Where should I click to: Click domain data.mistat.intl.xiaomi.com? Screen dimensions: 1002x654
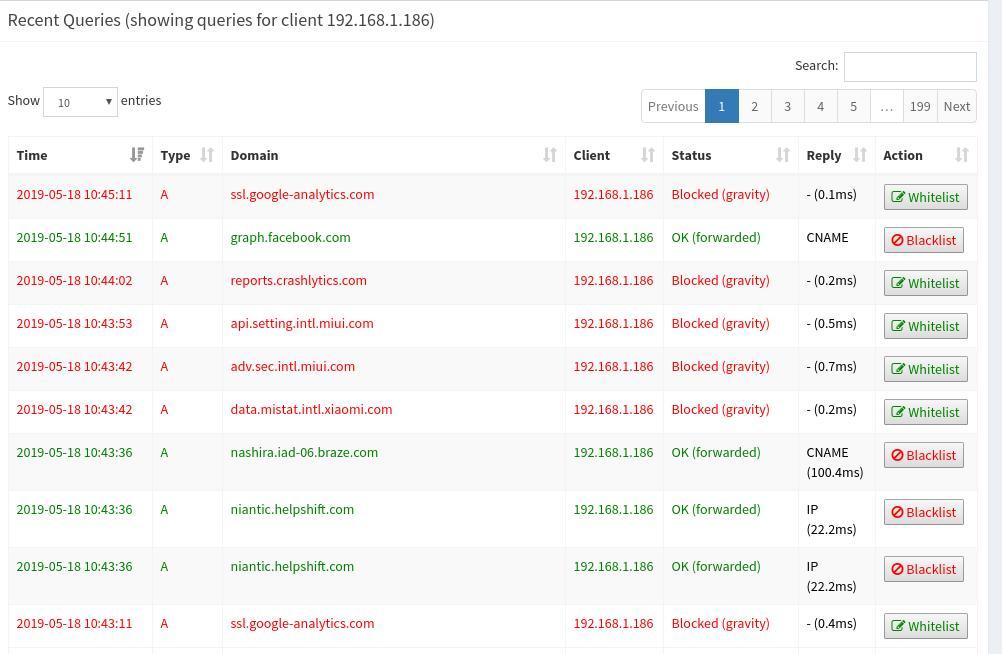pyautogui.click(x=311, y=409)
